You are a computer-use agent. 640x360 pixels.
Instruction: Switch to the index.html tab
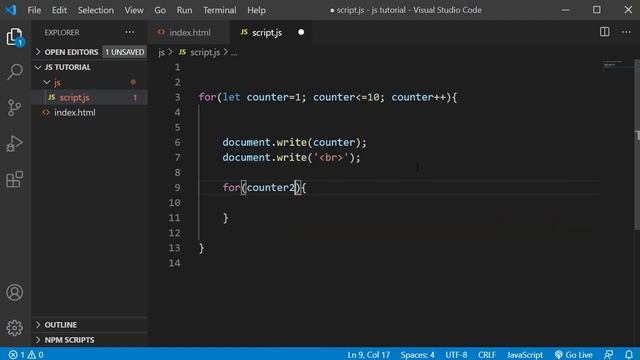tap(189, 32)
